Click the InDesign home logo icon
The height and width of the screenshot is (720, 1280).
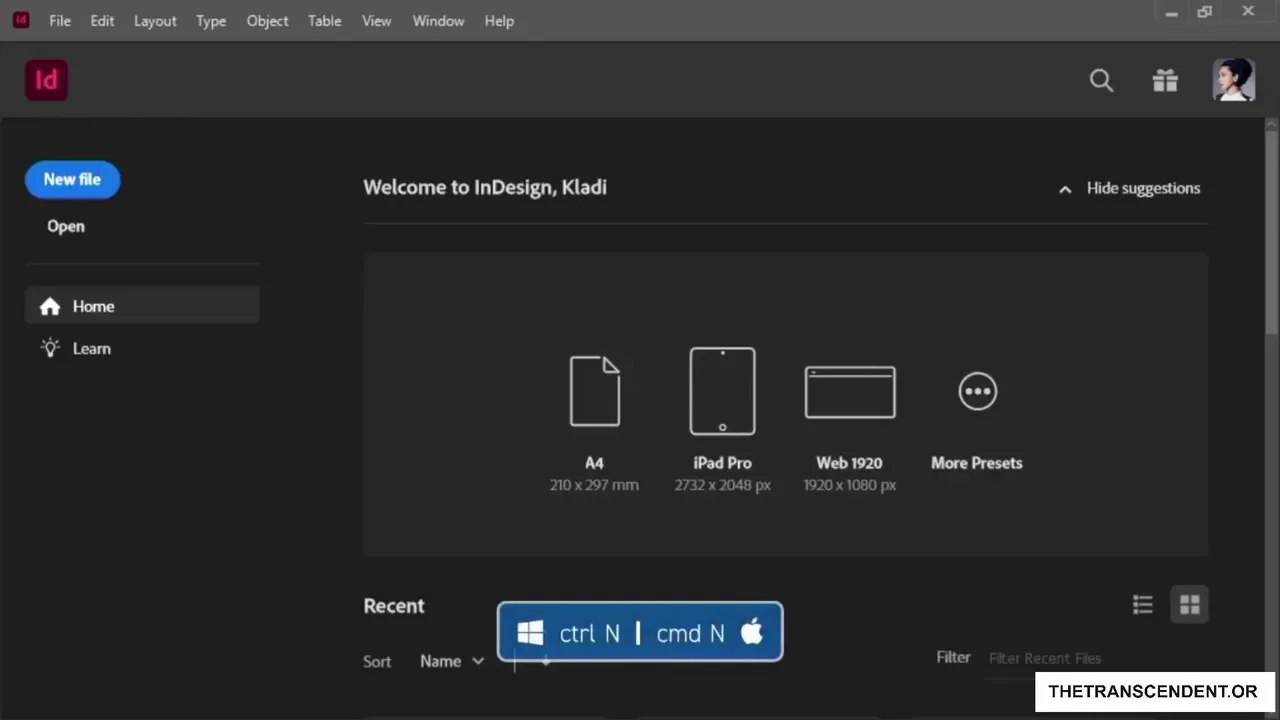pos(46,80)
